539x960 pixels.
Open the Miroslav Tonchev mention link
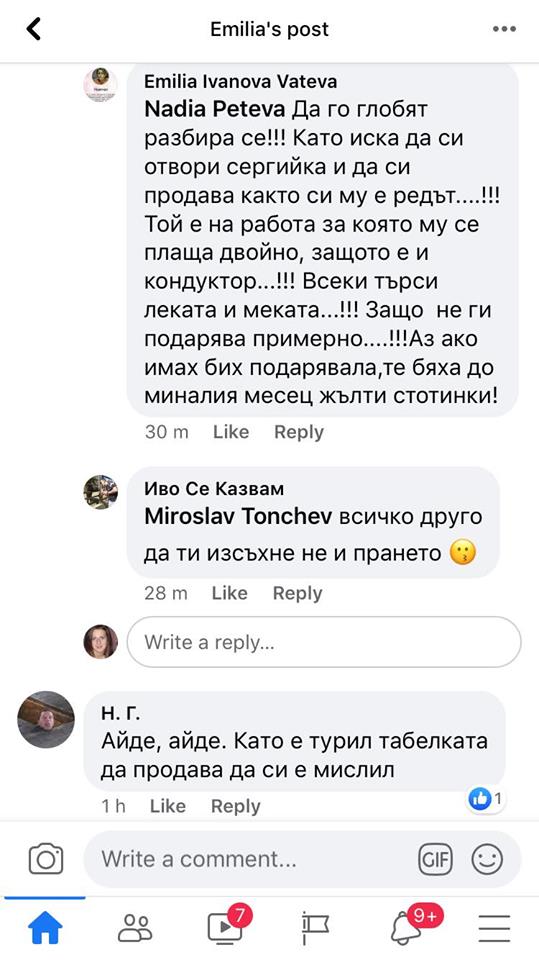point(238,516)
